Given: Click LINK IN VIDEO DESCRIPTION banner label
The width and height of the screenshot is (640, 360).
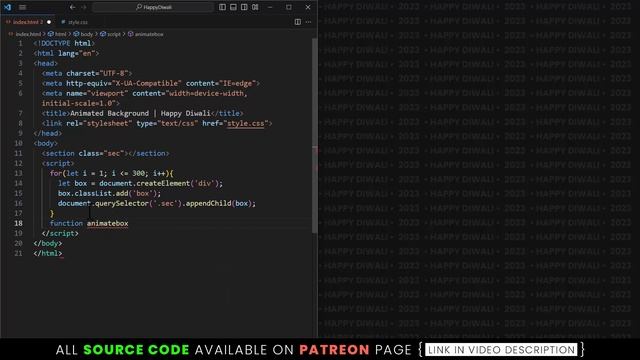Looking at the screenshot, I should click(x=501, y=350).
